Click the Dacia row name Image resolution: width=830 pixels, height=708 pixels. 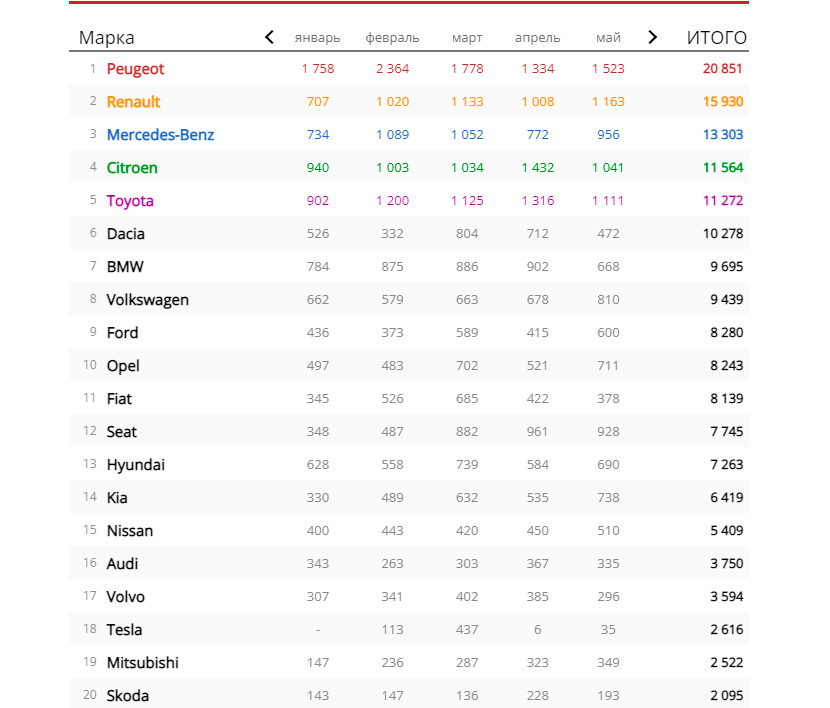[126, 234]
